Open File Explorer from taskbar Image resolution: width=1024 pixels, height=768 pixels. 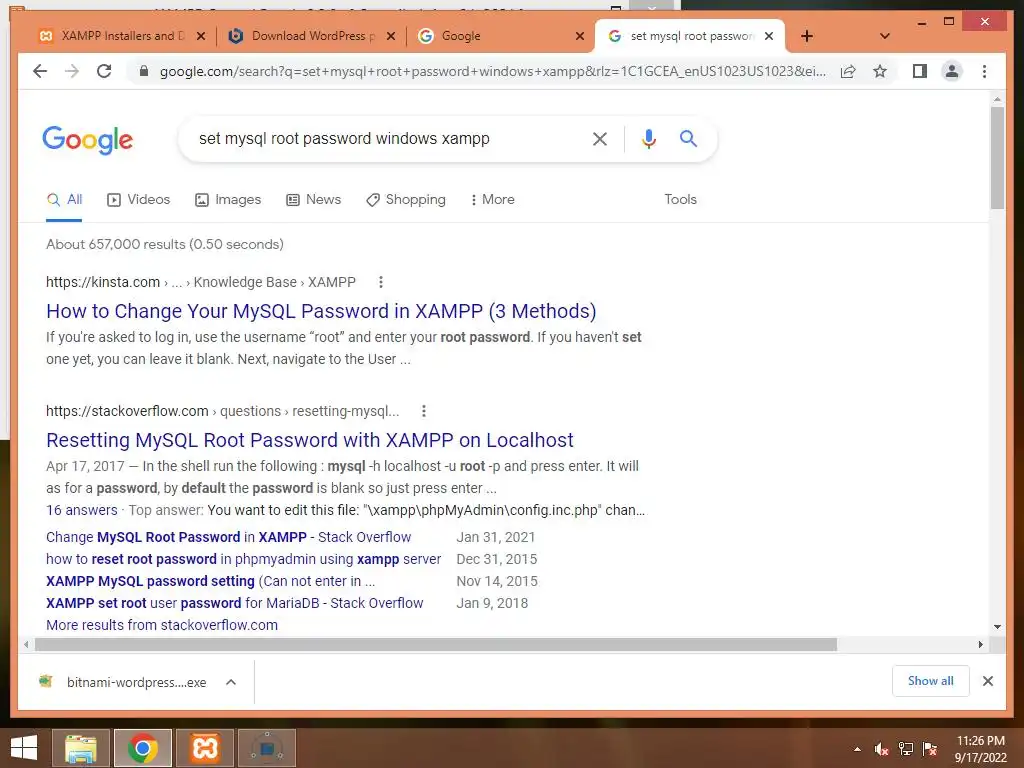click(81, 748)
